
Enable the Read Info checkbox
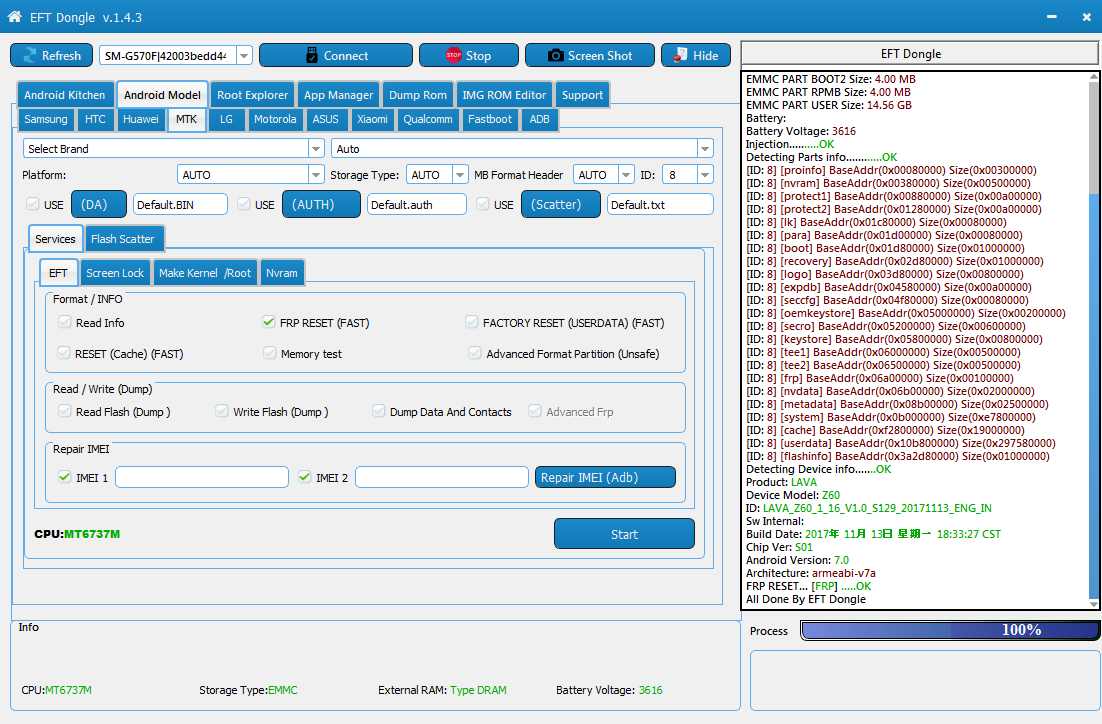point(65,322)
